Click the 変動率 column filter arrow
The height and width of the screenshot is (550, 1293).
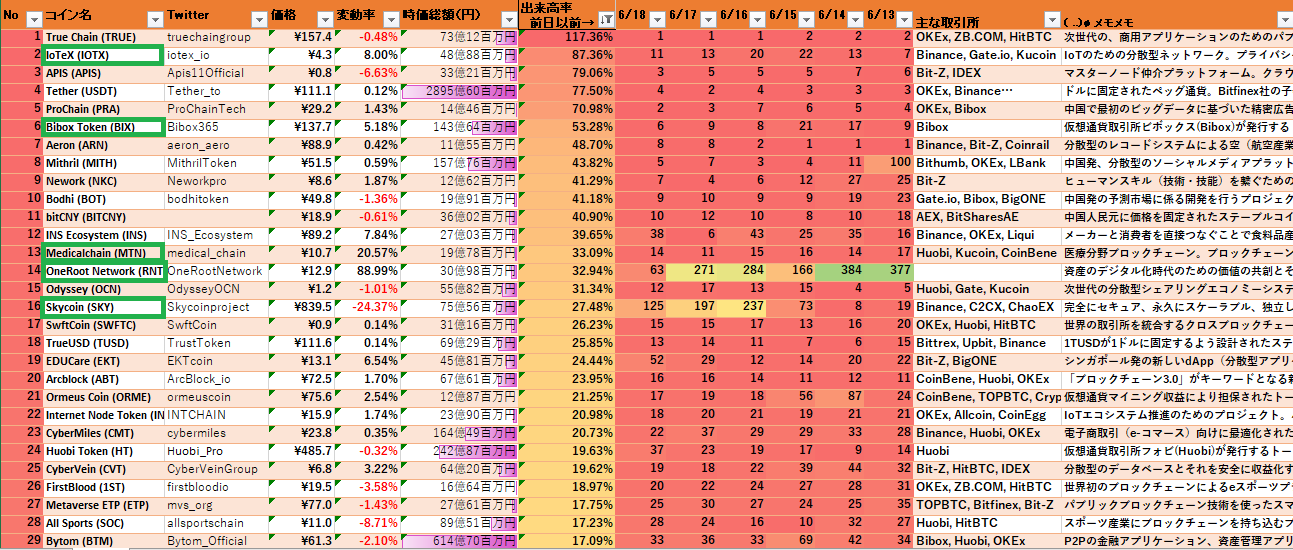(x=389, y=19)
